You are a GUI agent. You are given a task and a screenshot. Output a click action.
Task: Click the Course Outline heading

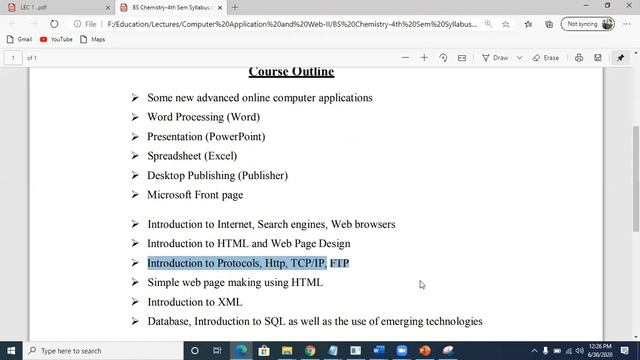click(291, 72)
